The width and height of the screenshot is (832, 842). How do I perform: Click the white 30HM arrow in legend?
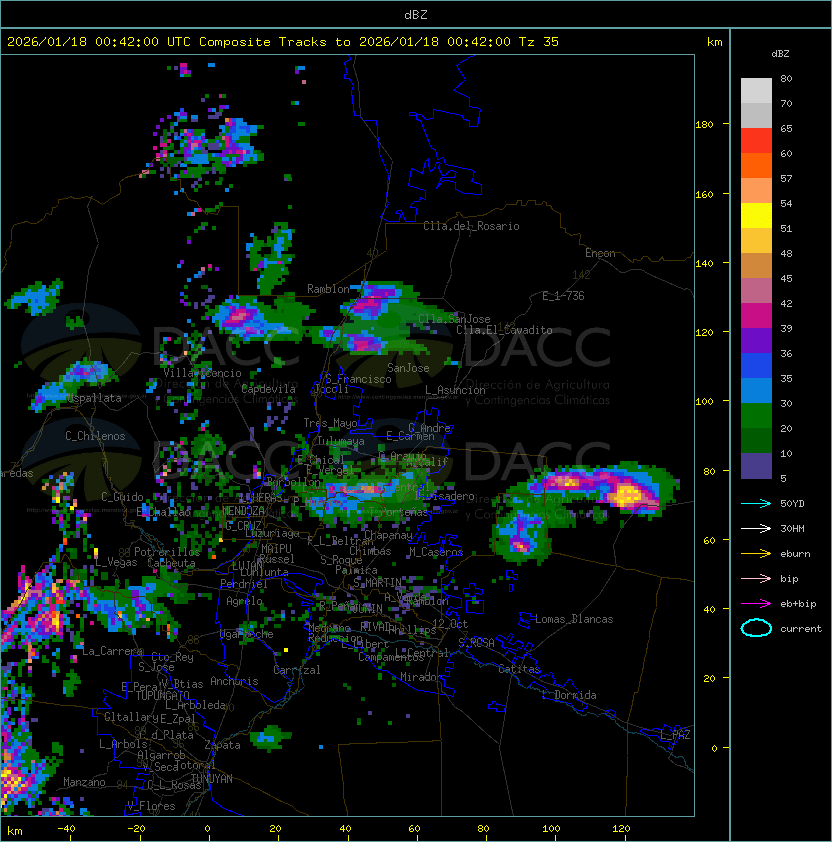point(756,528)
